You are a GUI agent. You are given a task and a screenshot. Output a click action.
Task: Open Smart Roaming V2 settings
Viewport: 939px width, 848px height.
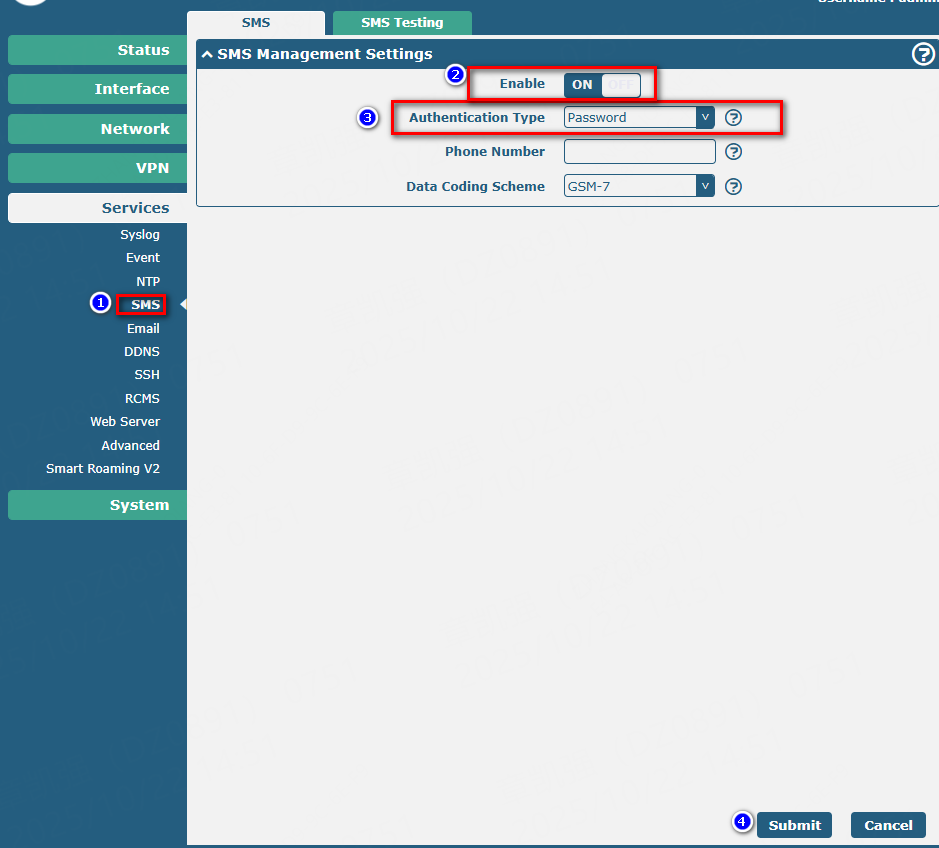click(x=103, y=468)
